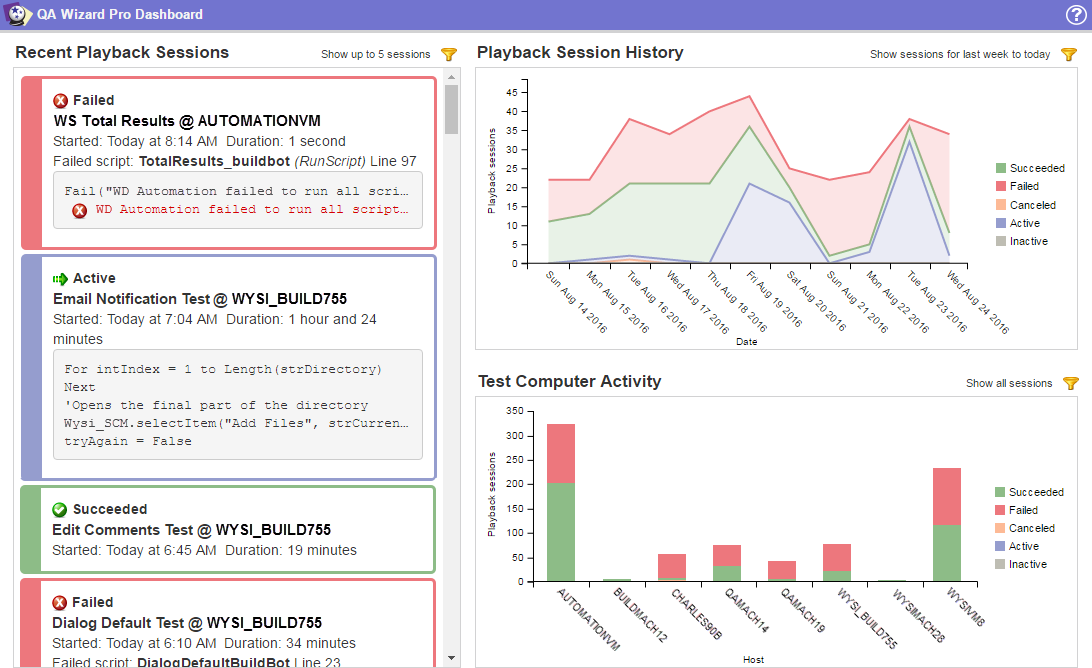Toggle the Succeeded series in history chart legend
Viewport: 1092px width, 668px height.
click(1030, 168)
